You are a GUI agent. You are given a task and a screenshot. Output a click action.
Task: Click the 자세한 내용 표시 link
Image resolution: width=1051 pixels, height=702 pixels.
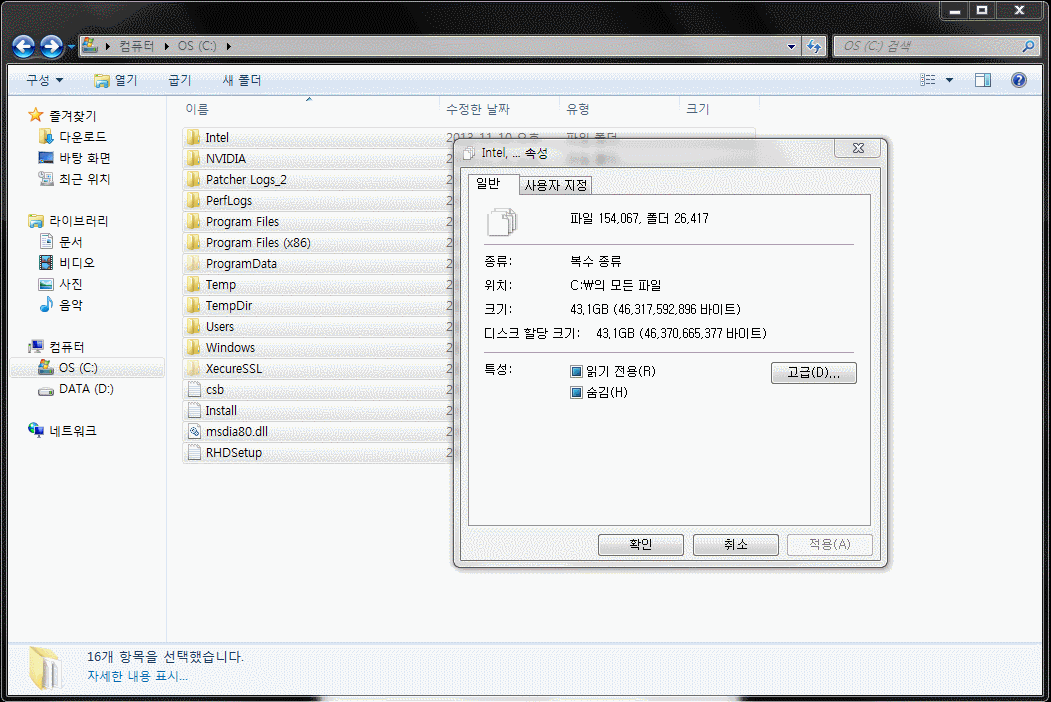coord(136,675)
